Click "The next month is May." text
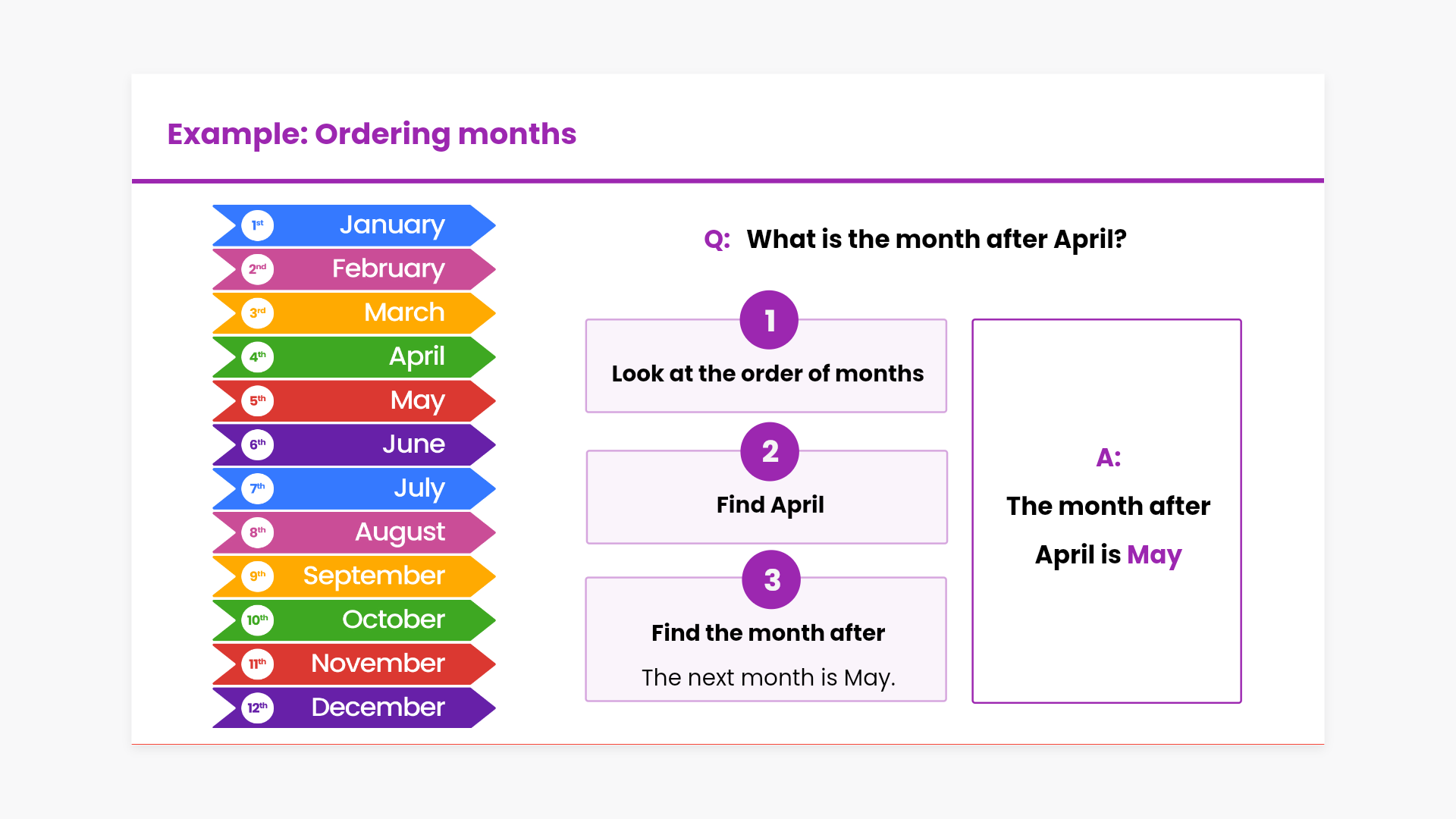 point(768,677)
